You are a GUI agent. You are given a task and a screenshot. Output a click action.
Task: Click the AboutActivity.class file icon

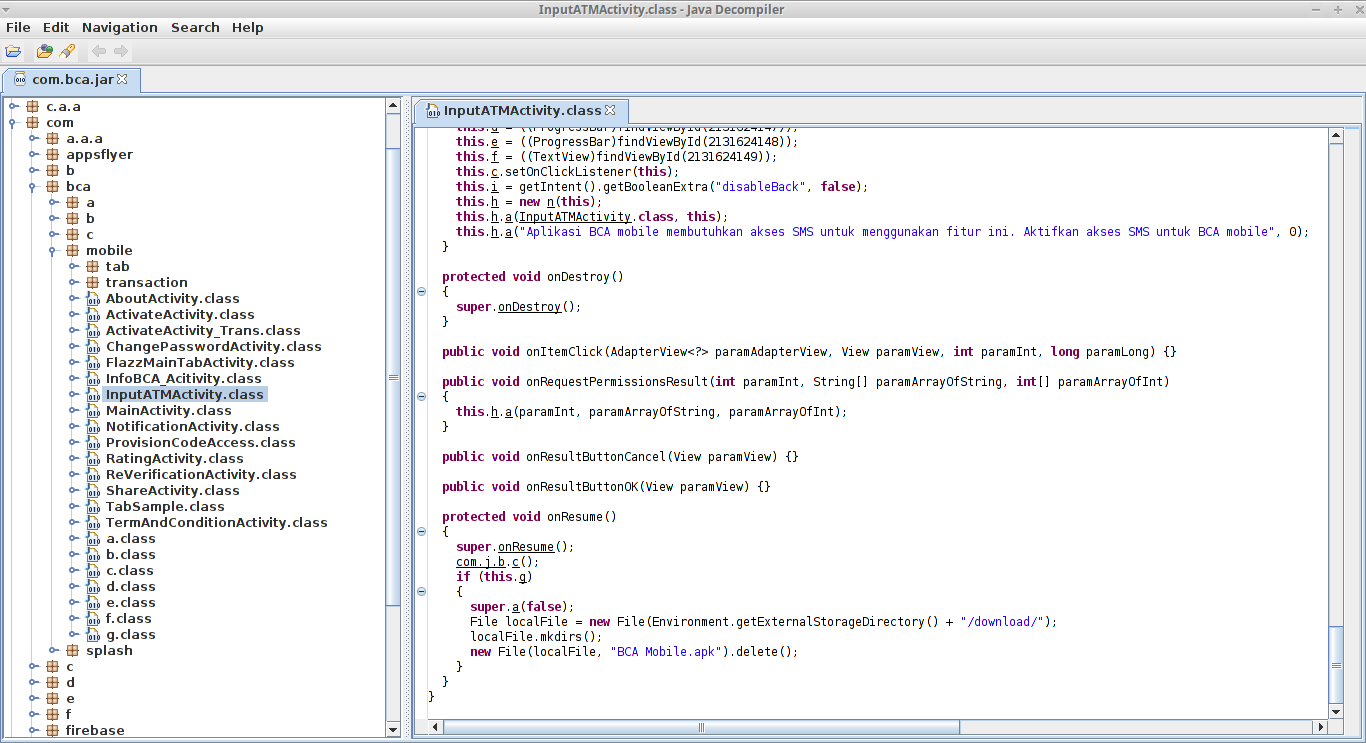pos(93,299)
